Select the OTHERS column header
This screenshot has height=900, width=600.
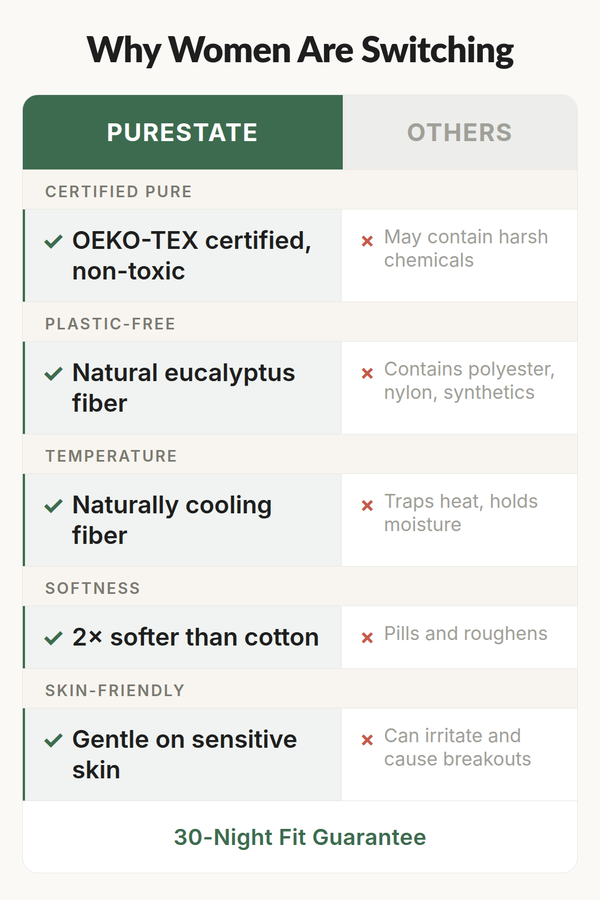[459, 133]
